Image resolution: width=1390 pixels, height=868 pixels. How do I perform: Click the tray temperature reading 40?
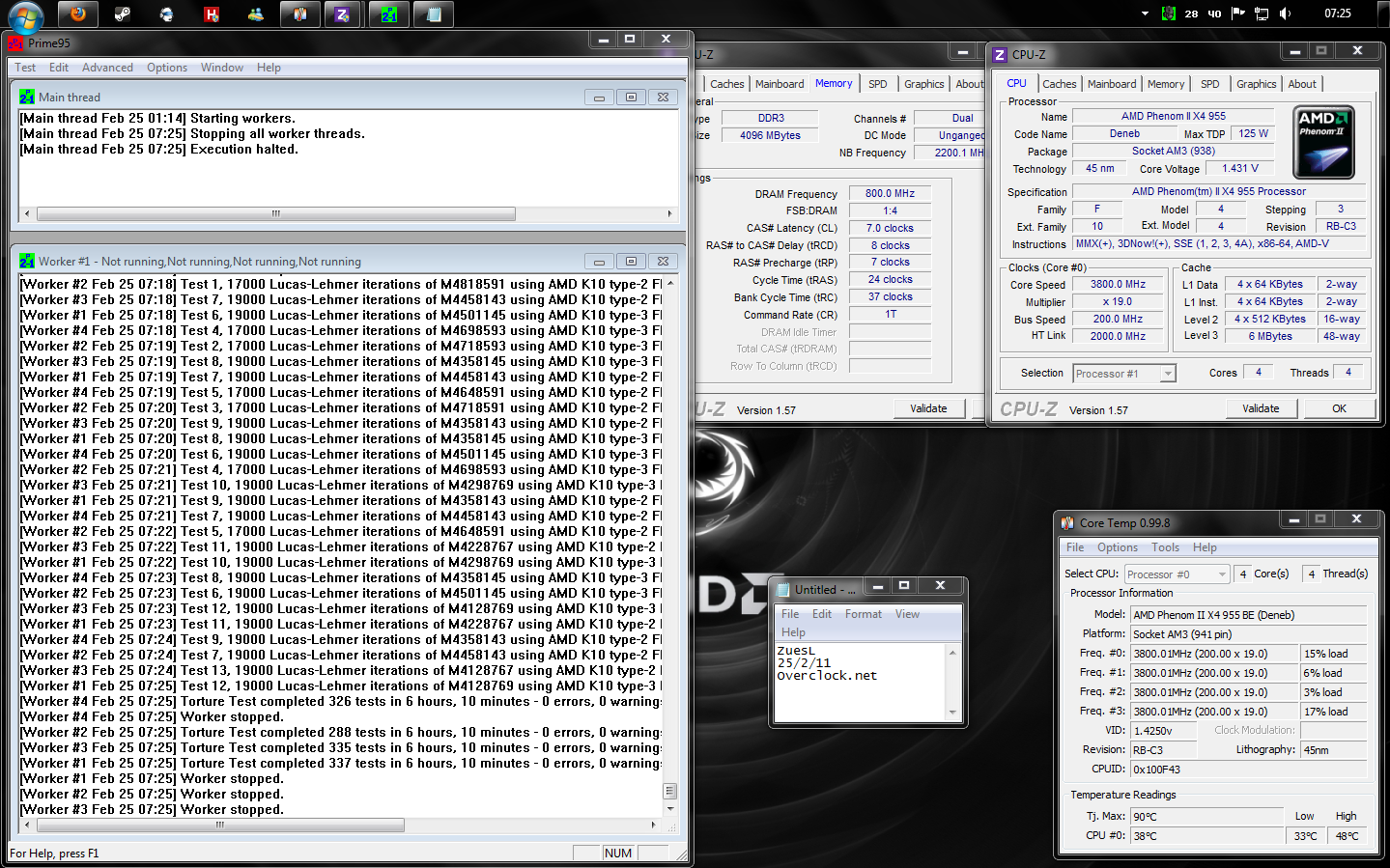point(1214,14)
